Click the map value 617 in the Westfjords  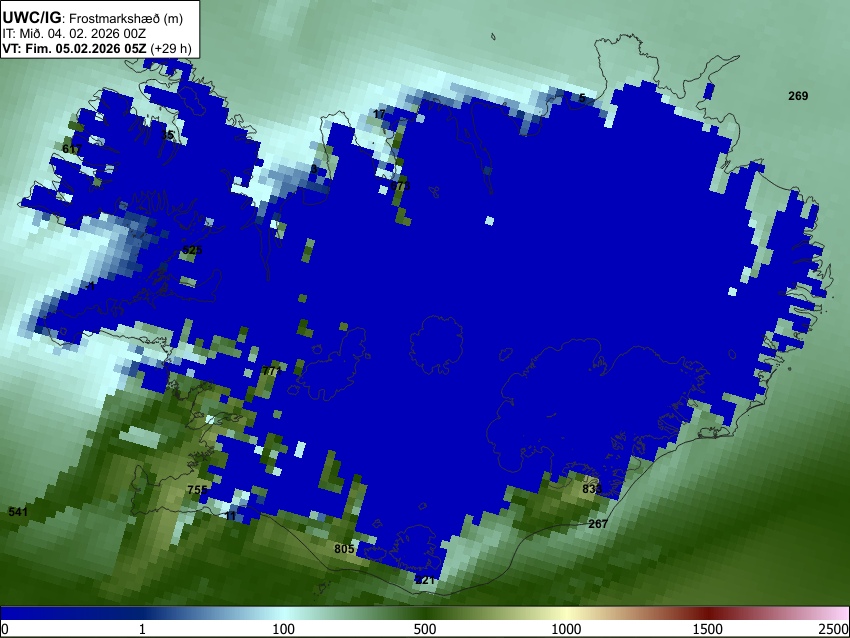click(72, 149)
